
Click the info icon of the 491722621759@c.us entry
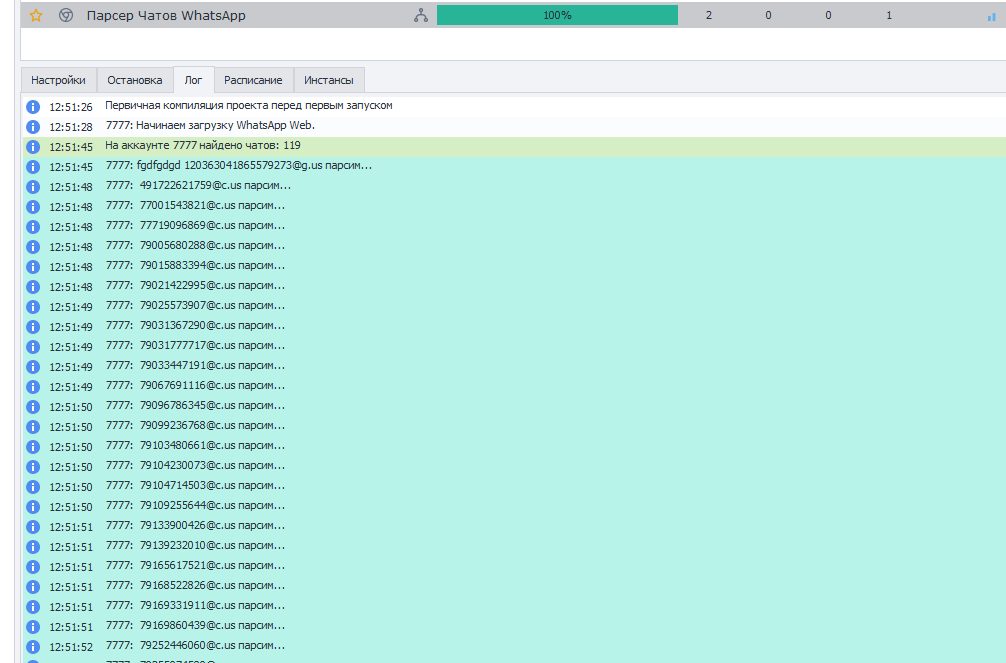coord(33,187)
